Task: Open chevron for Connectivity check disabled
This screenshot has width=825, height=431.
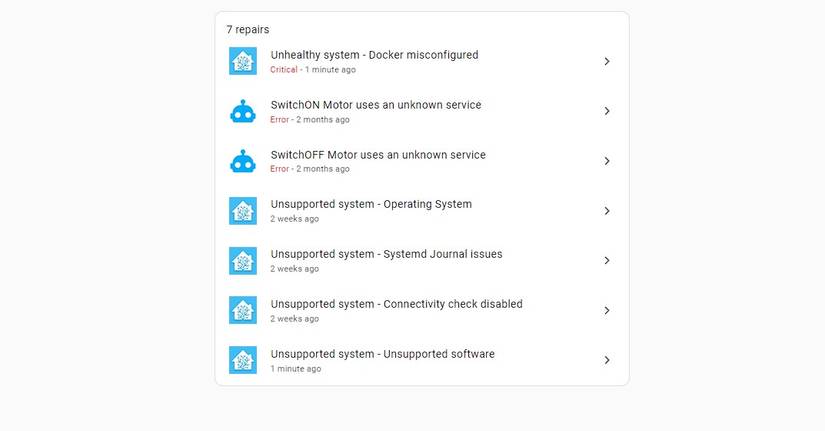Action: tap(606, 310)
